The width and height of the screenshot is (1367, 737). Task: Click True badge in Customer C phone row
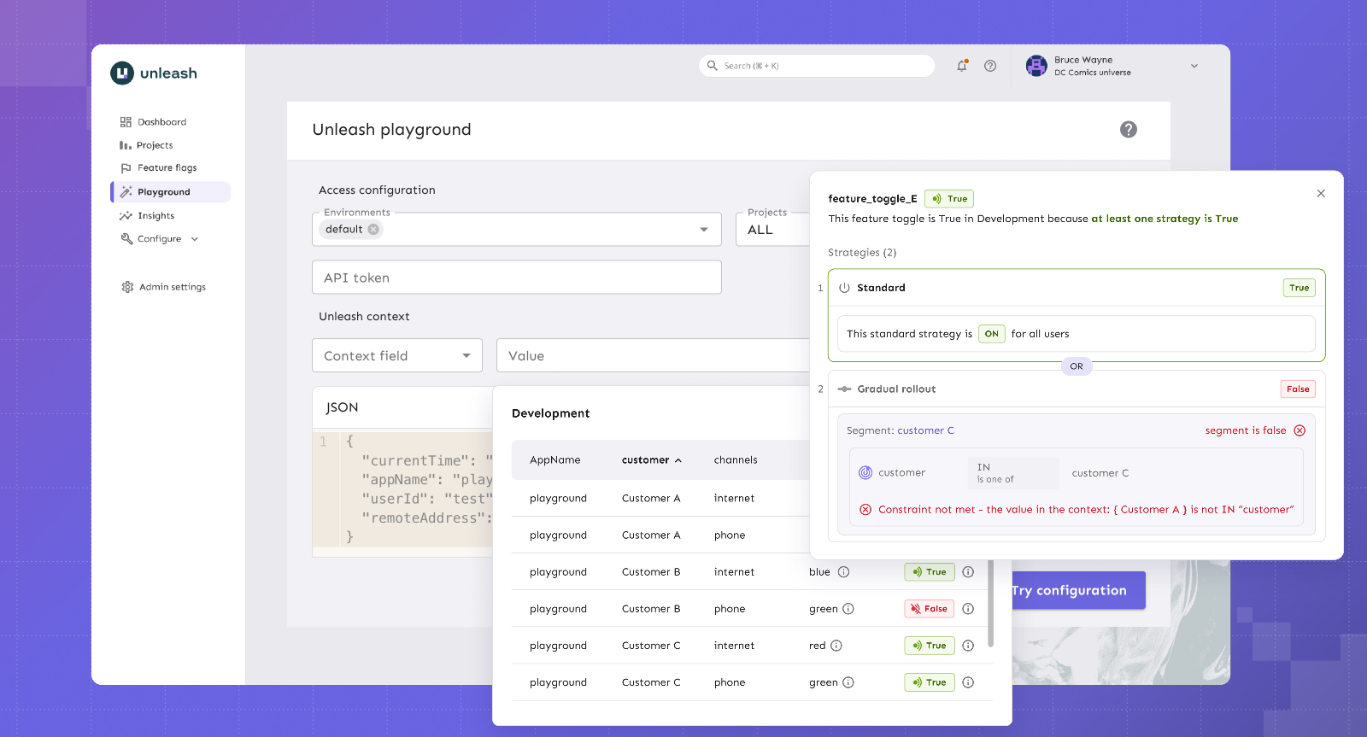pos(929,683)
